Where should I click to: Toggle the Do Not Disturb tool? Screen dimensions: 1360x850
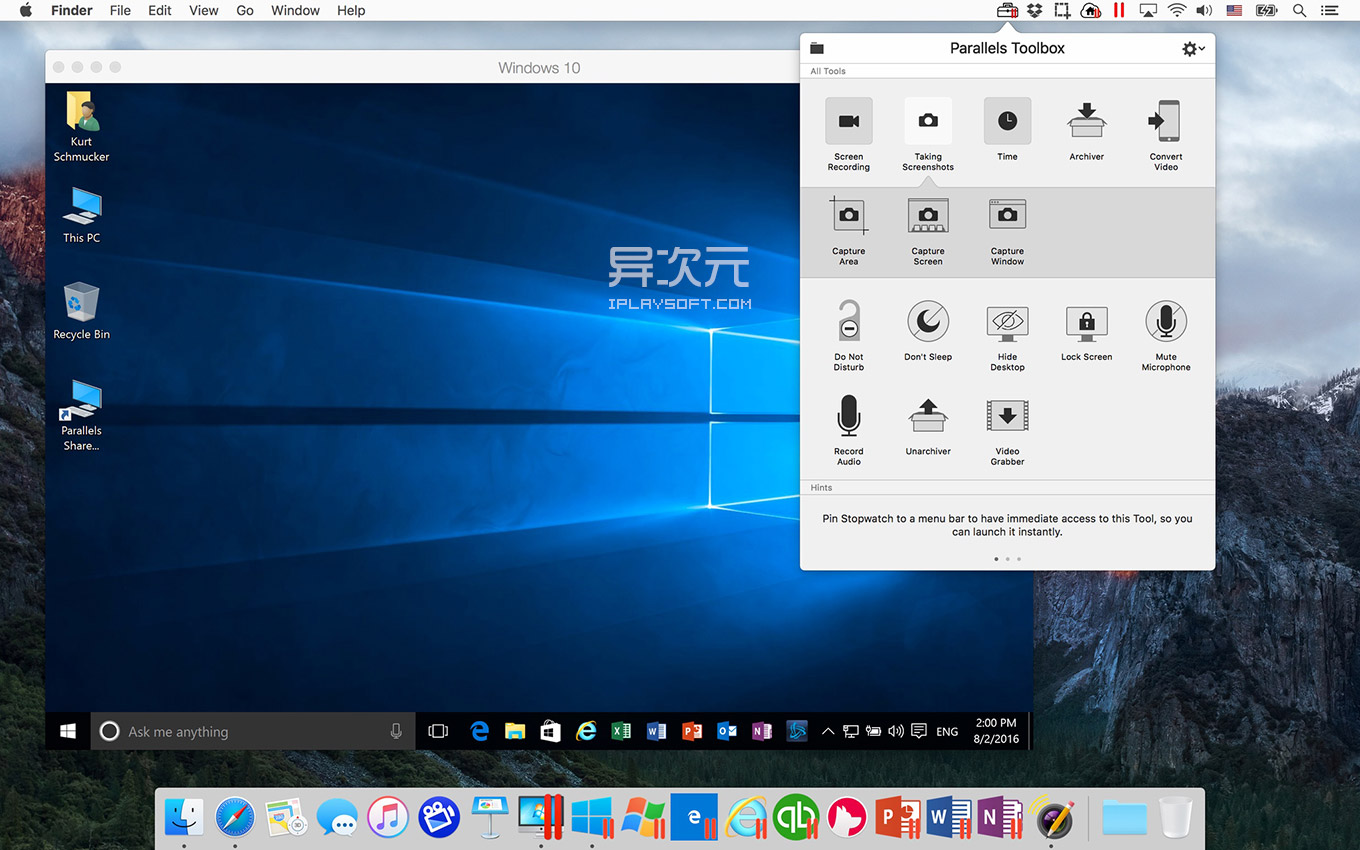848,334
